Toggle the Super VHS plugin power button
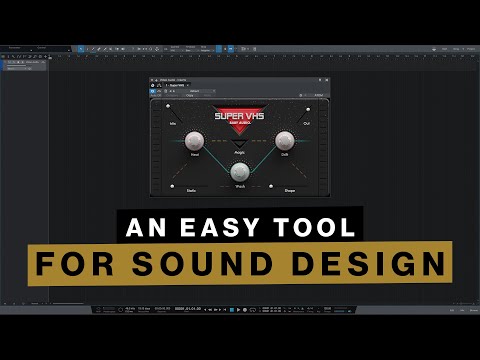Viewport: 480px width, 360px height. 153,91
